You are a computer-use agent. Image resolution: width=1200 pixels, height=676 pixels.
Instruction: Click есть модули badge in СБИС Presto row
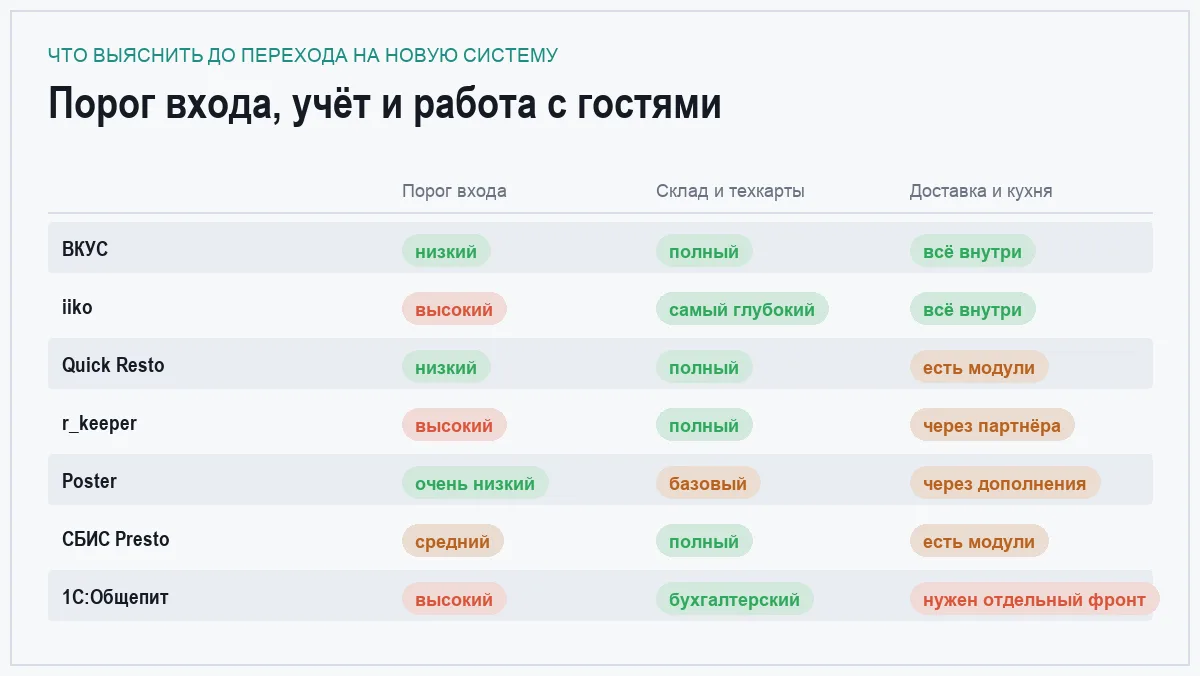979,541
